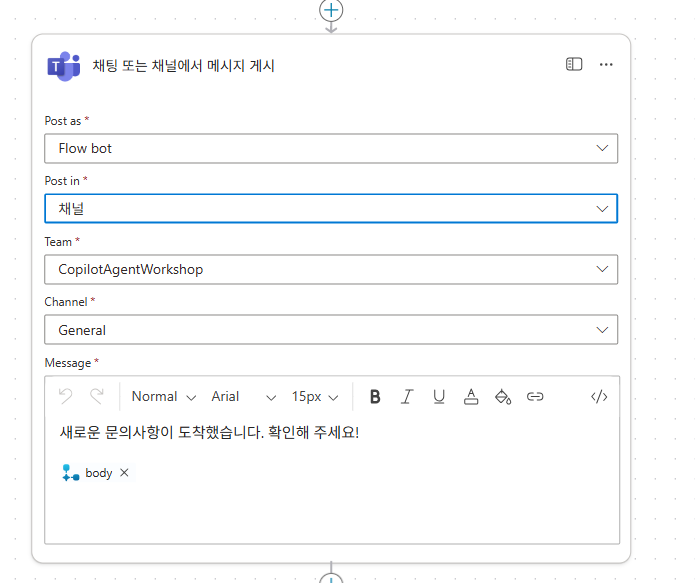695x583 pixels.
Task: Click the message text 새로운 문의사항이 도착했습니다
Action: (x=162, y=432)
